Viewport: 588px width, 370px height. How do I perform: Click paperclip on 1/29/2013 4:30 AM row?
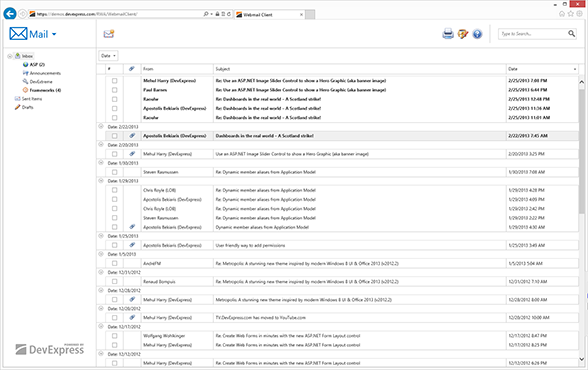132,226
